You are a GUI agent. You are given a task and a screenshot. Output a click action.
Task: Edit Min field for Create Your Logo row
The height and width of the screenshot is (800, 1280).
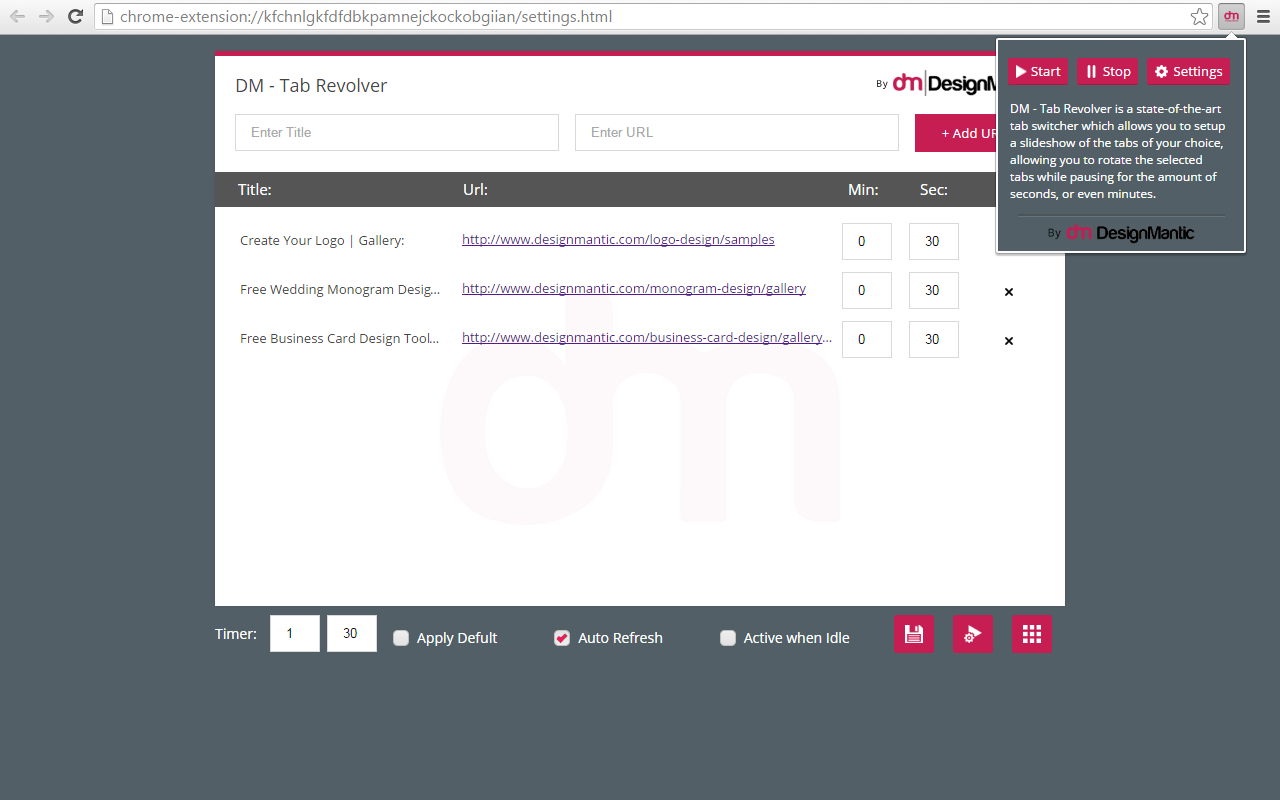pyautogui.click(x=867, y=241)
